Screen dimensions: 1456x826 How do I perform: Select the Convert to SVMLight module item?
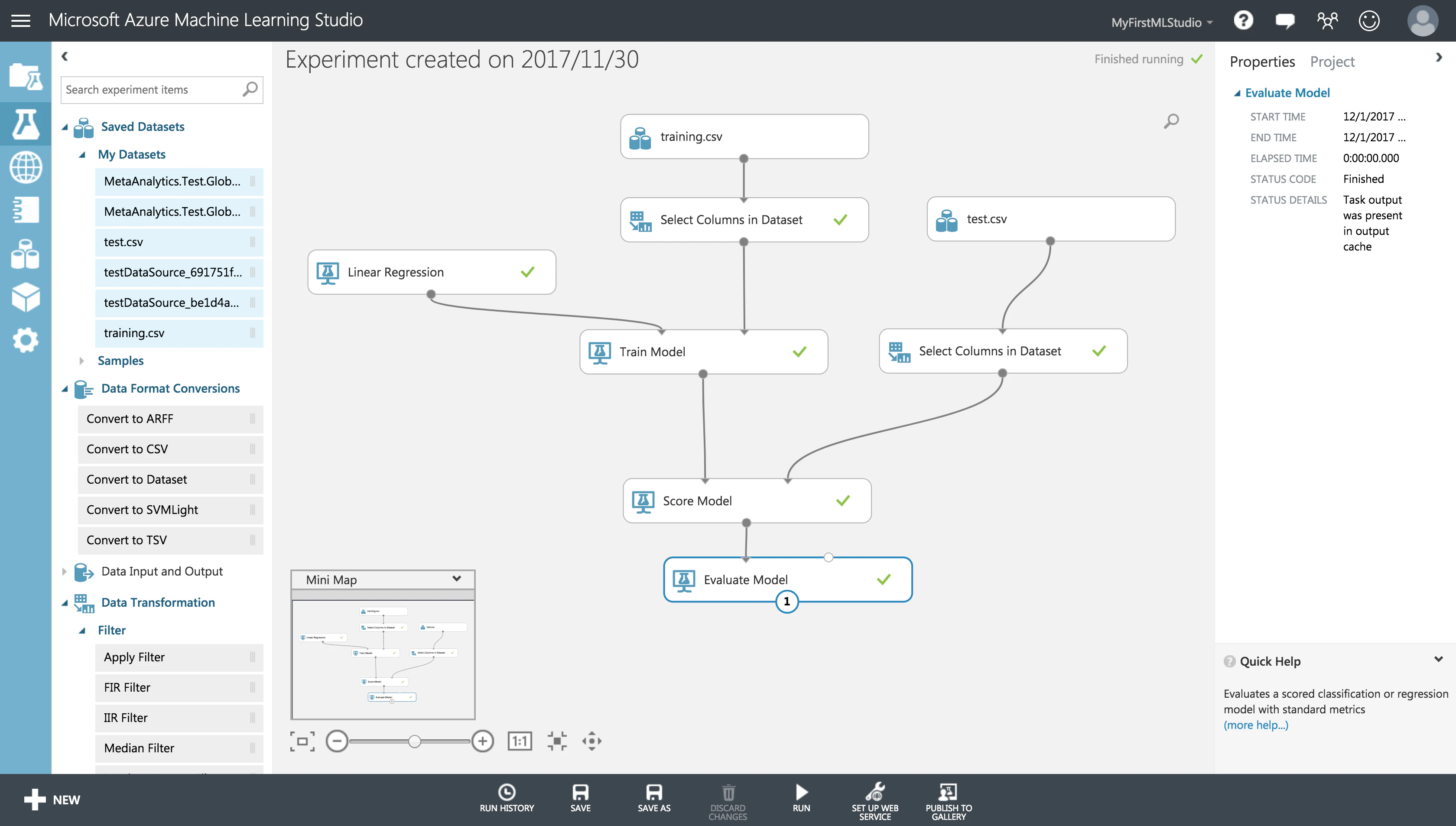pos(170,510)
